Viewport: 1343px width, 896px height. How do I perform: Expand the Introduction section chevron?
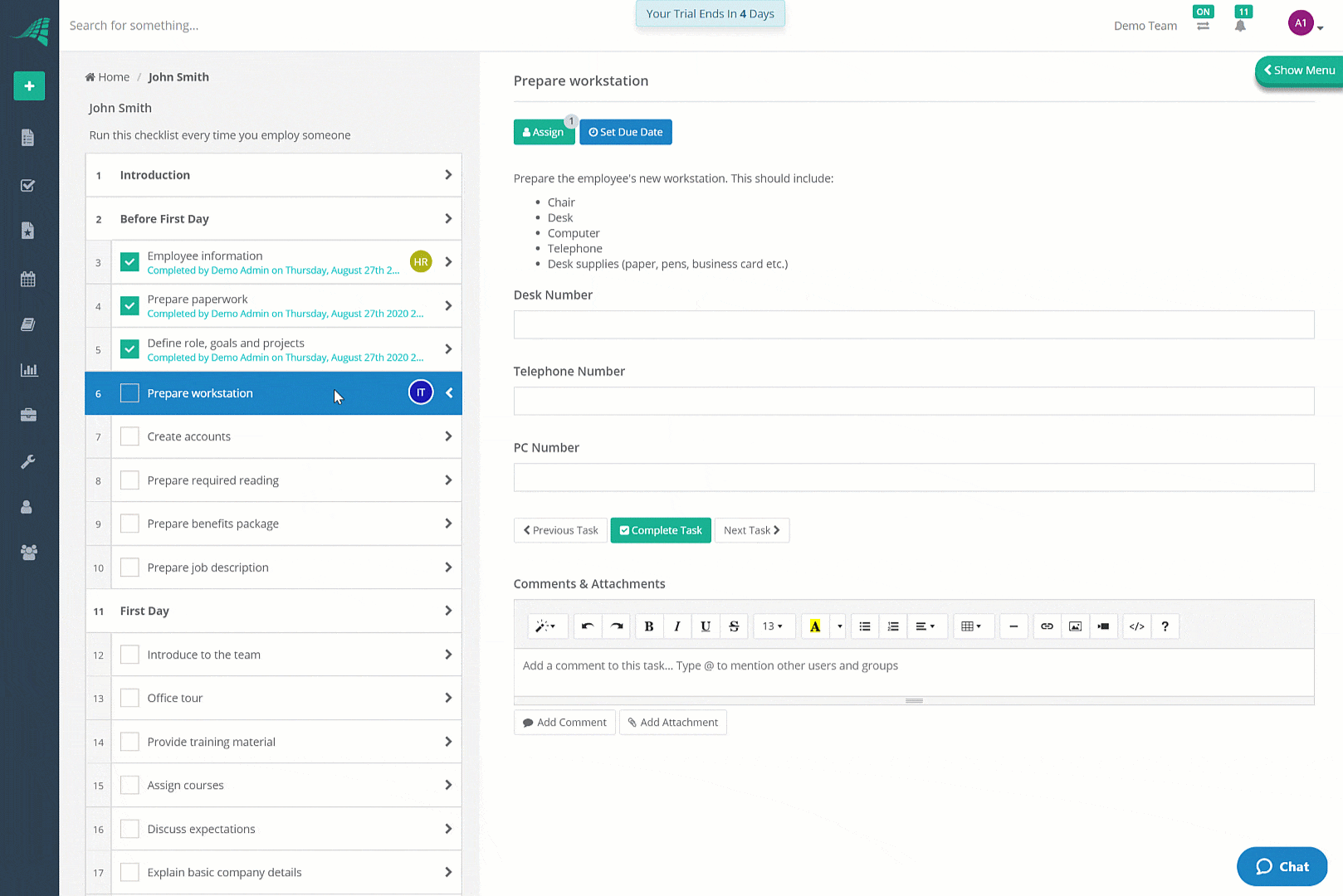click(x=448, y=175)
